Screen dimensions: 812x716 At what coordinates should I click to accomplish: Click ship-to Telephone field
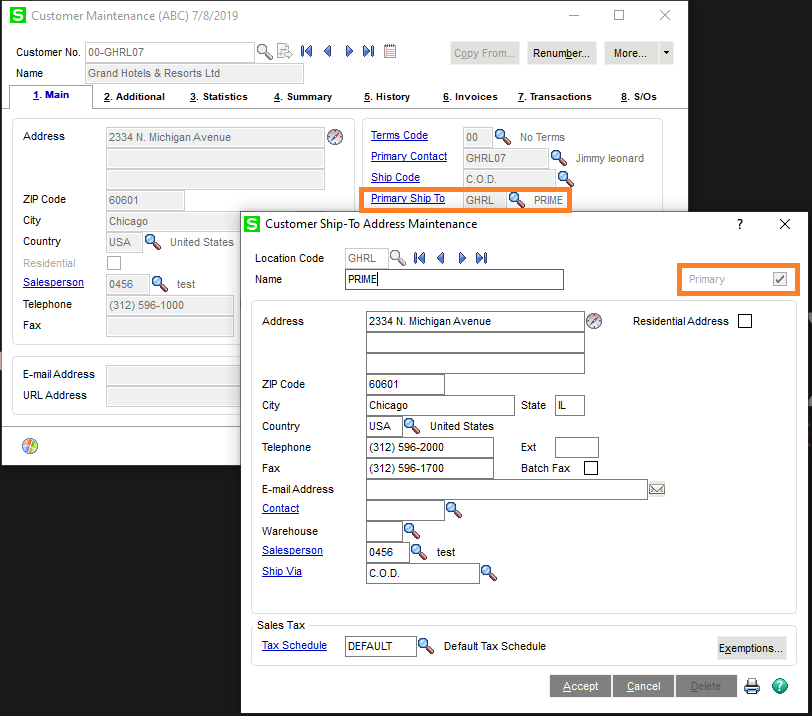tap(430, 447)
